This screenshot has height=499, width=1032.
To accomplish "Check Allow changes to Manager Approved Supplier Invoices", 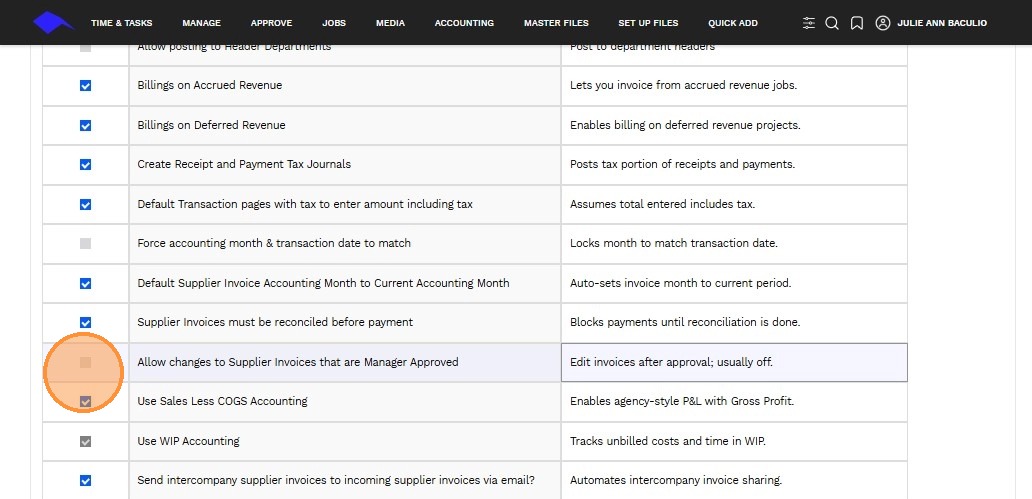I will click(x=85, y=362).
